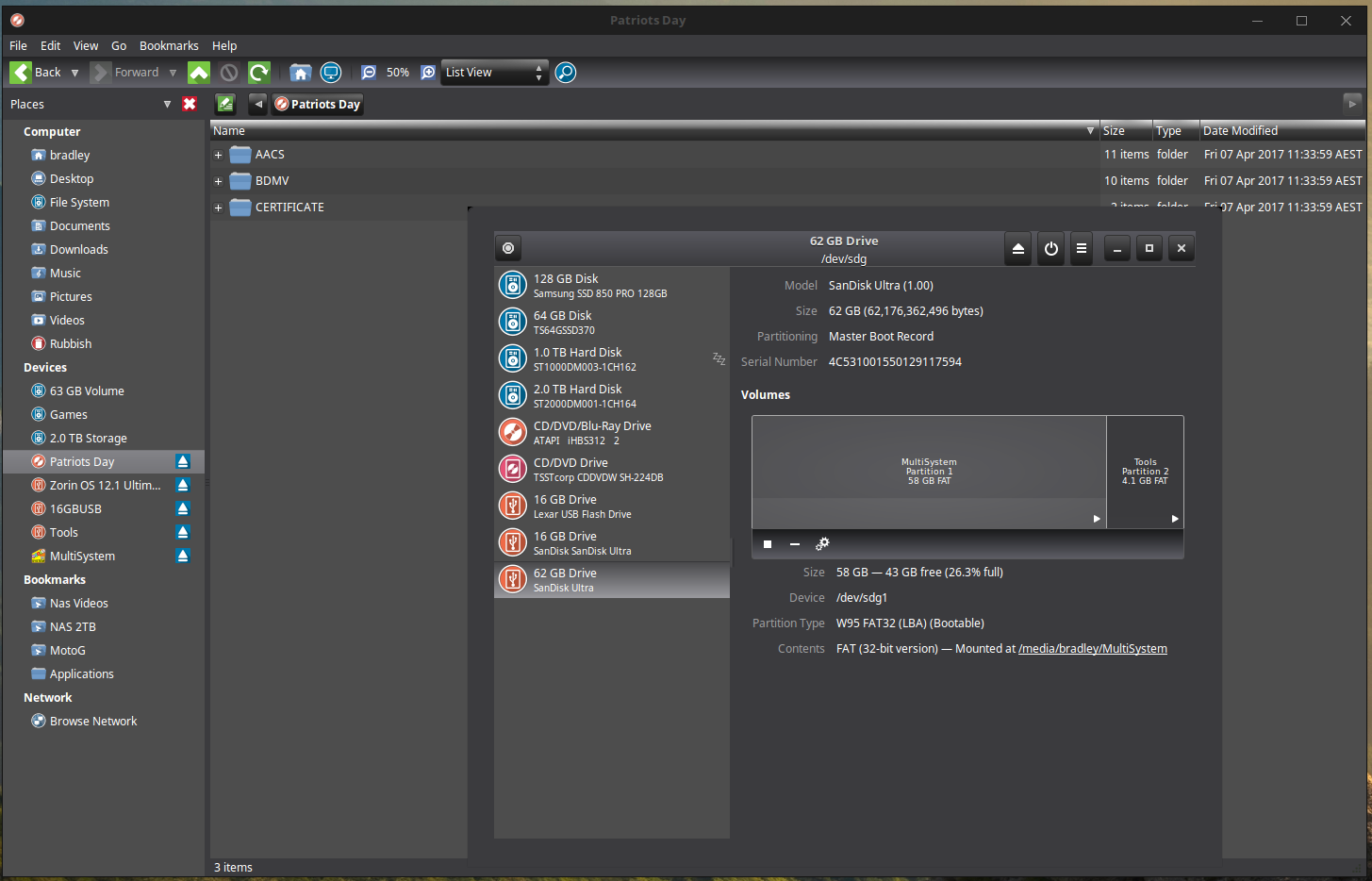
Task: Go to Home folder via toolbar icon
Action: click(x=301, y=73)
